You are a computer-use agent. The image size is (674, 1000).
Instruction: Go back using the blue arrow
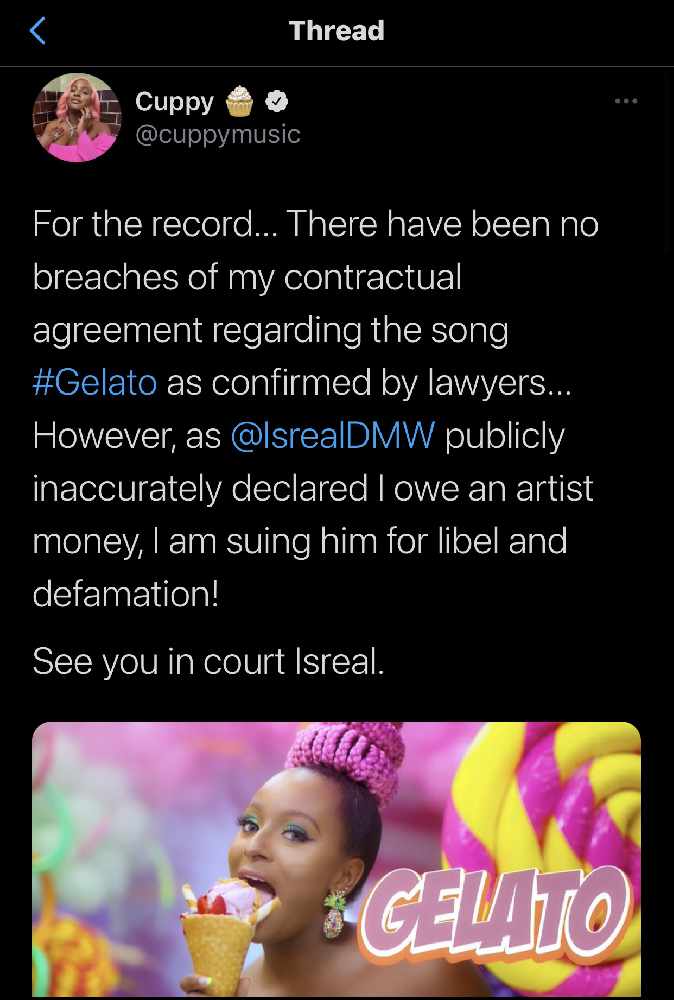point(38,31)
